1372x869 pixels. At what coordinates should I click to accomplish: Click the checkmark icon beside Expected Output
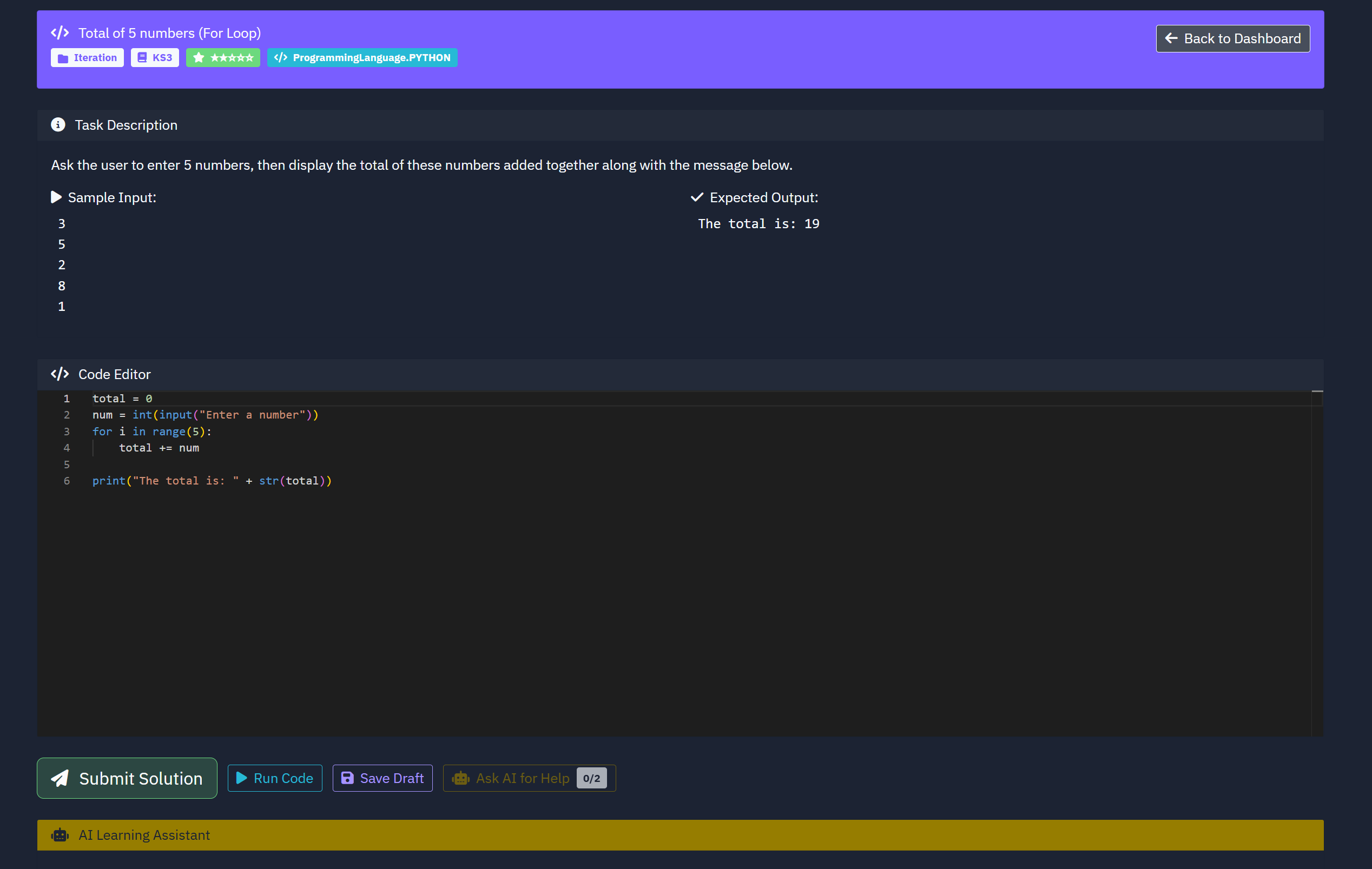click(x=697, y=197)
